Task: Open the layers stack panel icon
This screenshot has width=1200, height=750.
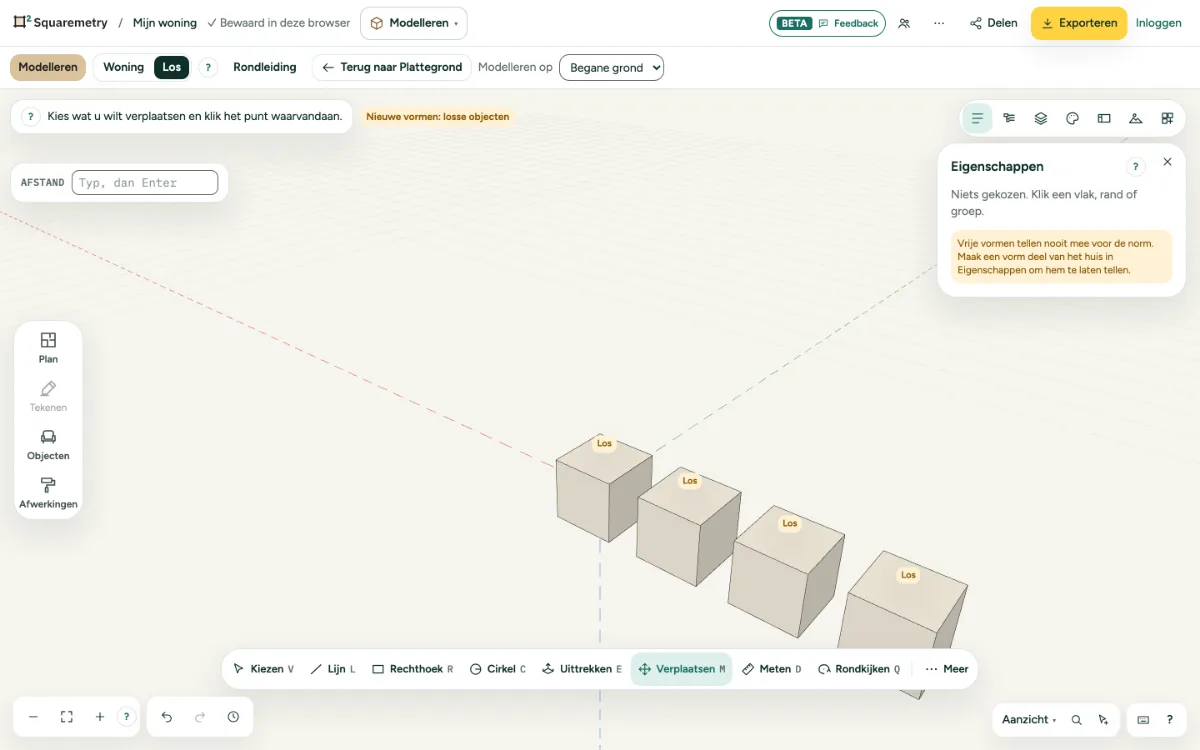Action: pos(1041,118)
